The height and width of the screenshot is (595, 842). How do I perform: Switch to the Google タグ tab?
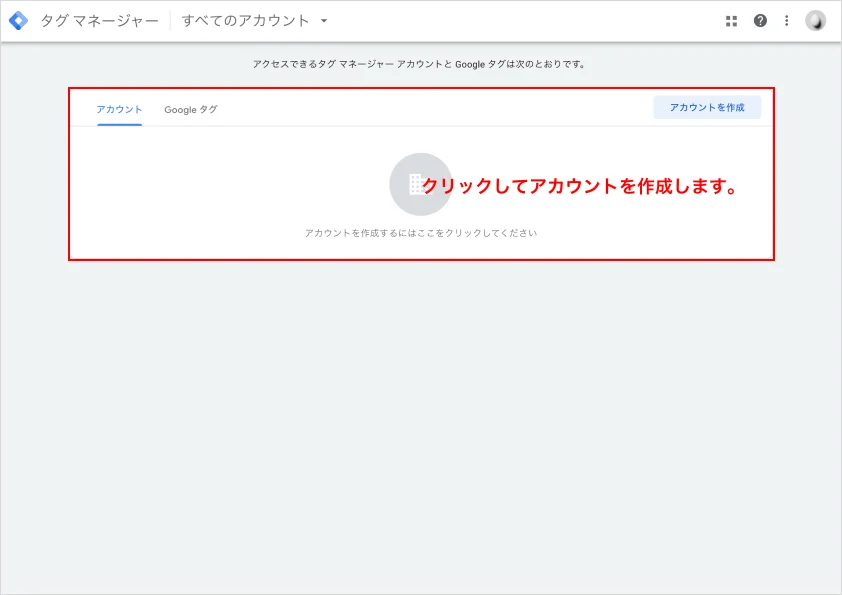pyautogui.click(x=191, y=110)
